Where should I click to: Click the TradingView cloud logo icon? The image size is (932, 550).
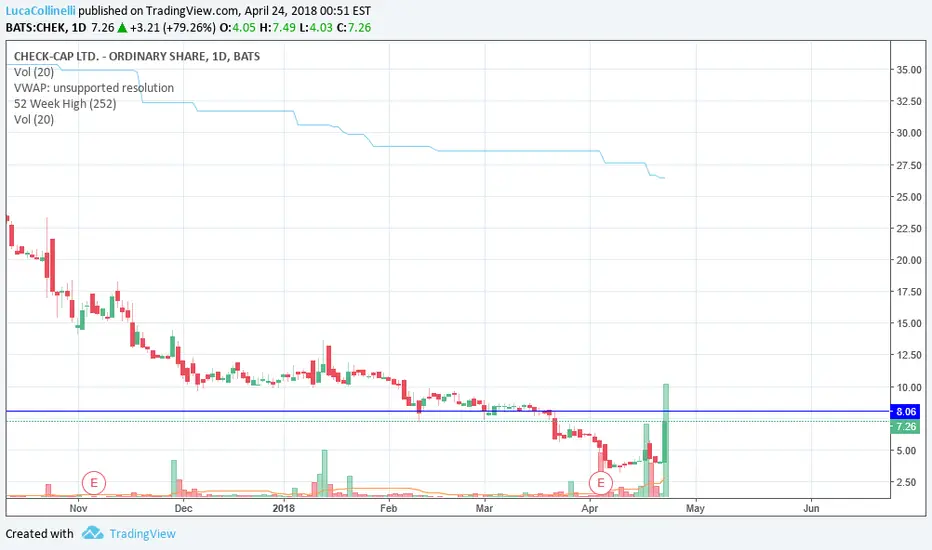tap(92, 533)
